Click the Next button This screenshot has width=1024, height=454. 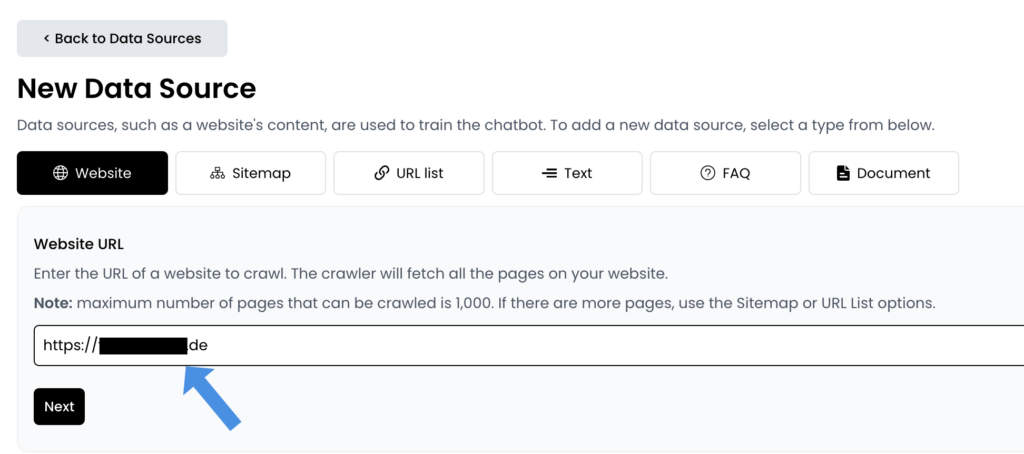59,406
